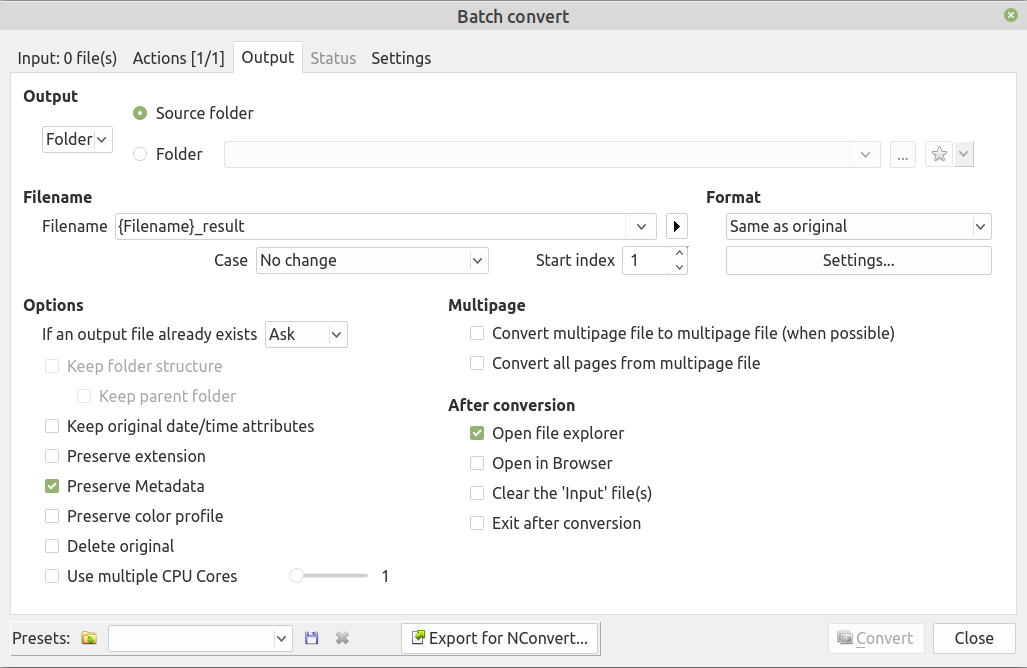Click the favorite folders star icon
This screenshot has height=668, width=1027.
coord(939,154)
